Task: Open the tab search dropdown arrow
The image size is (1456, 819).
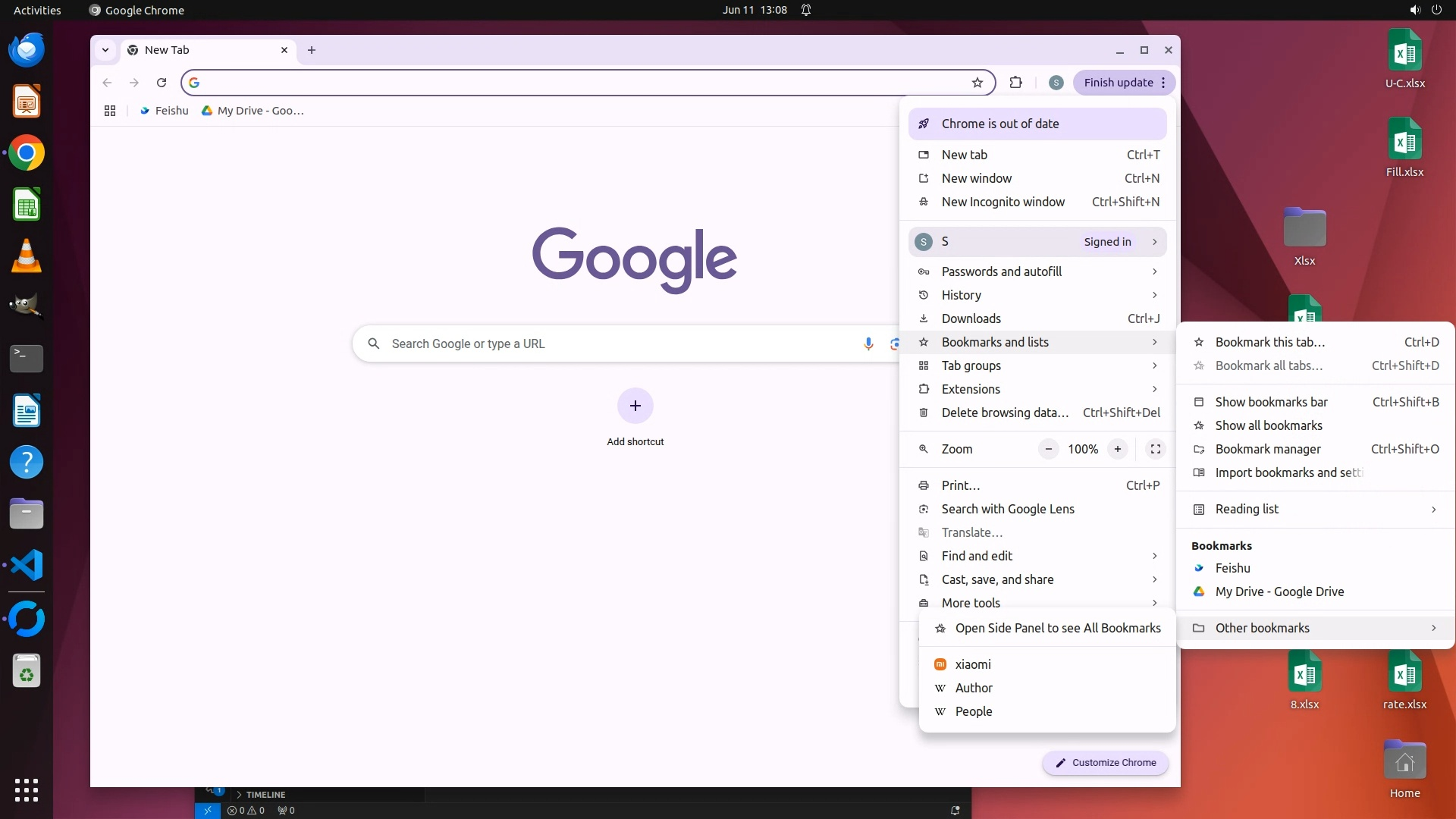Action: coord(105,50)
